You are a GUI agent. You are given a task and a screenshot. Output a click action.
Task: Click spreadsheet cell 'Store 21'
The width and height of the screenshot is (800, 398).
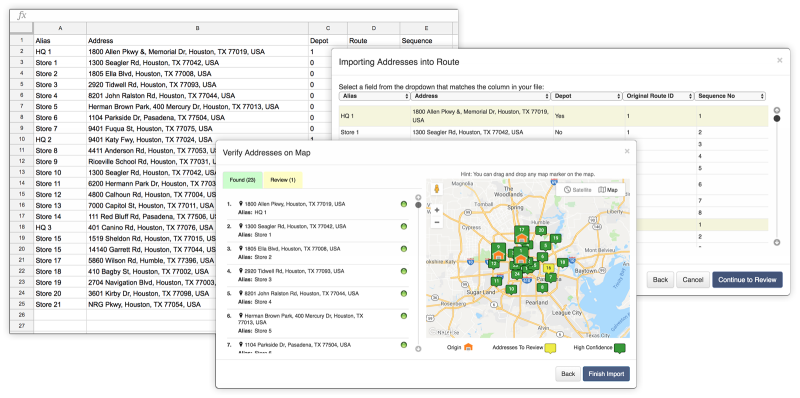click(x=60, y=305)
